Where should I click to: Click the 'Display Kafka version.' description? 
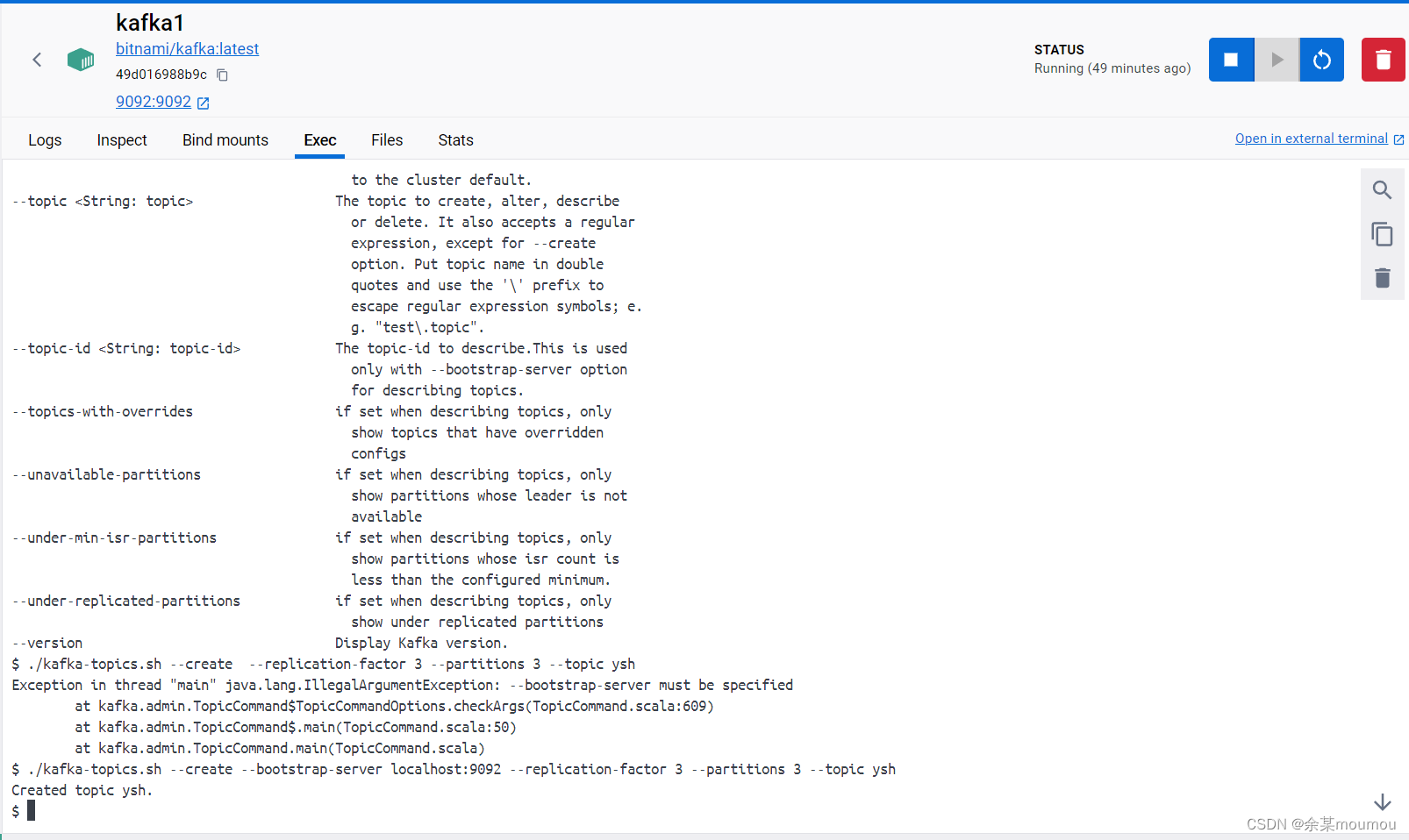pyautogui.click(x=421, y=643)
